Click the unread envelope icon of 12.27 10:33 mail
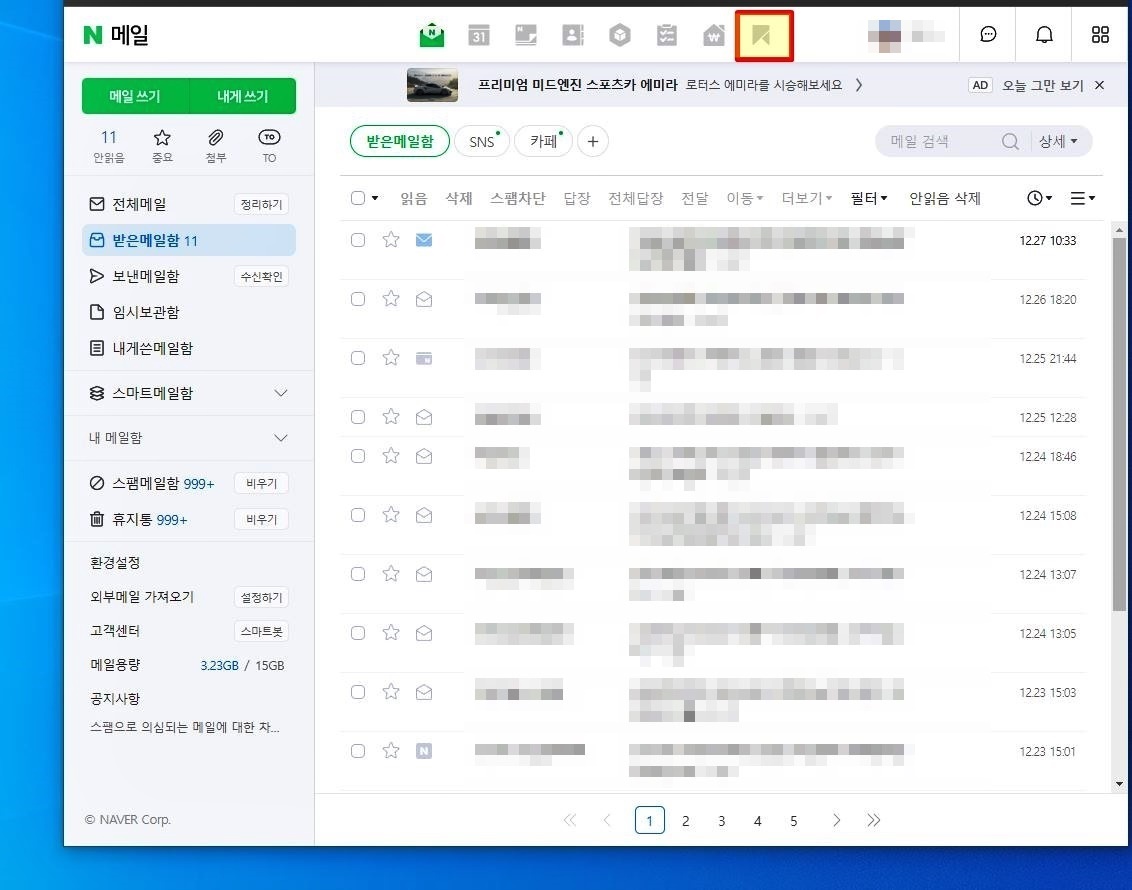1132x890 pixels. tap(424, 240)
